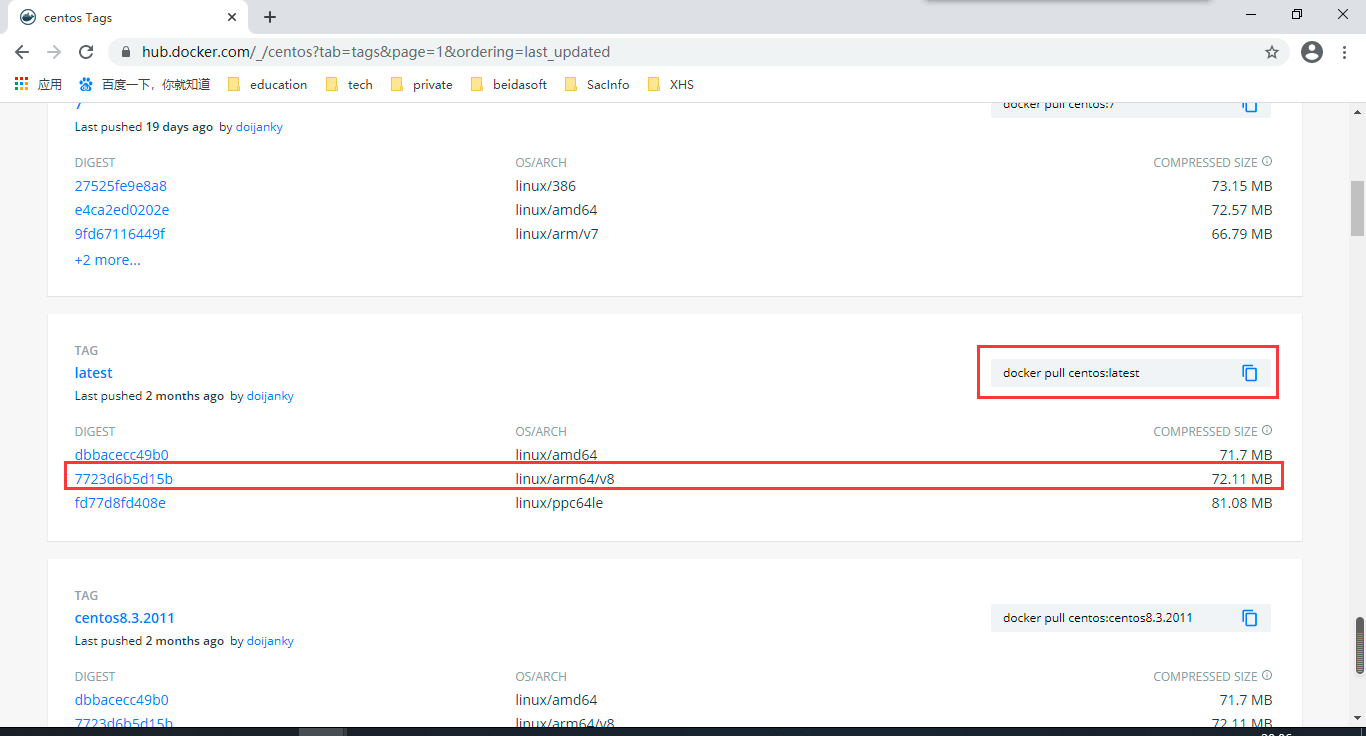Viewport: 1366px width, 736px height.
Task: Open digest dbbacecc49b0 under centos8.3.2011 tag
Action: tap(121, 700)
